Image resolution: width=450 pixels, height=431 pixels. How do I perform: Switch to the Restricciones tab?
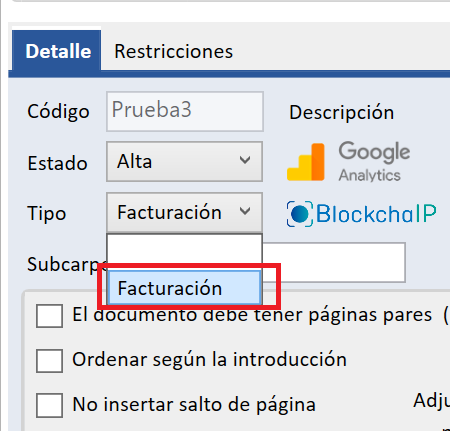[174, 52]
